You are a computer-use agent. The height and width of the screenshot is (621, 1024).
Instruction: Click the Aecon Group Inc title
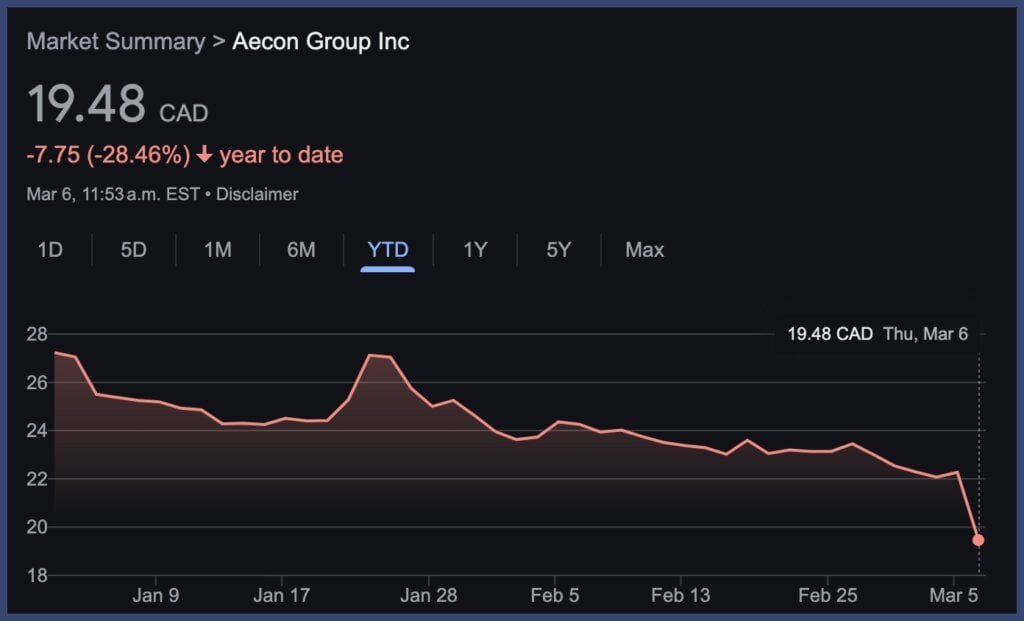point(321,42)
